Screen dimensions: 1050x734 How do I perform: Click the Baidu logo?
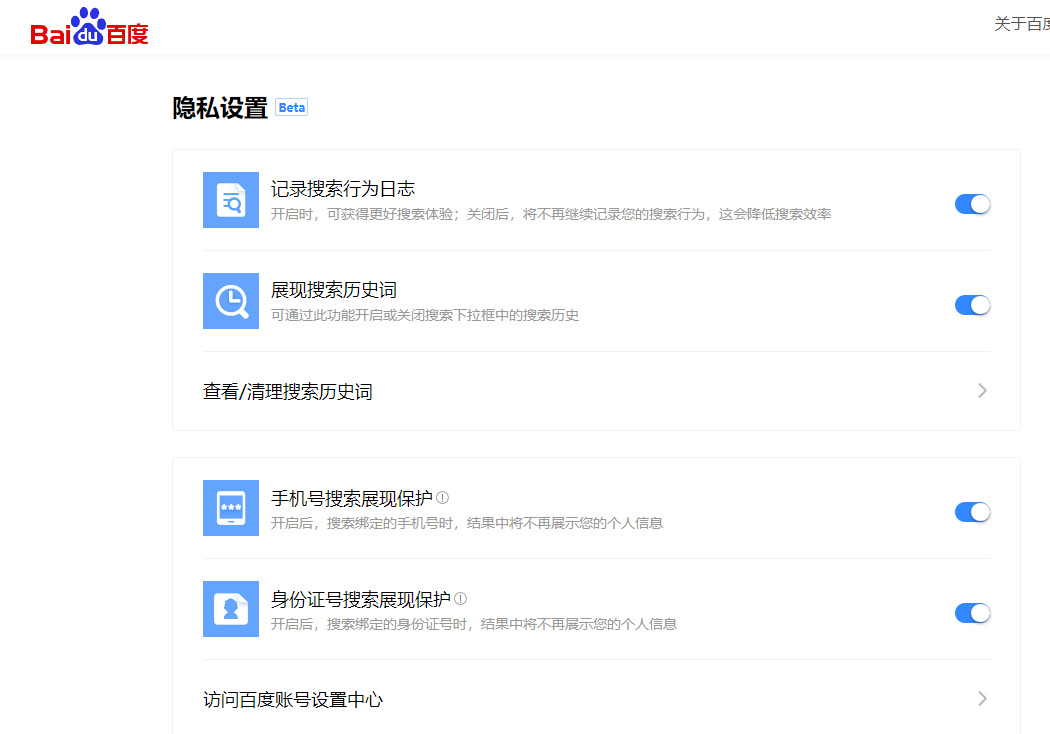point(90,27)
